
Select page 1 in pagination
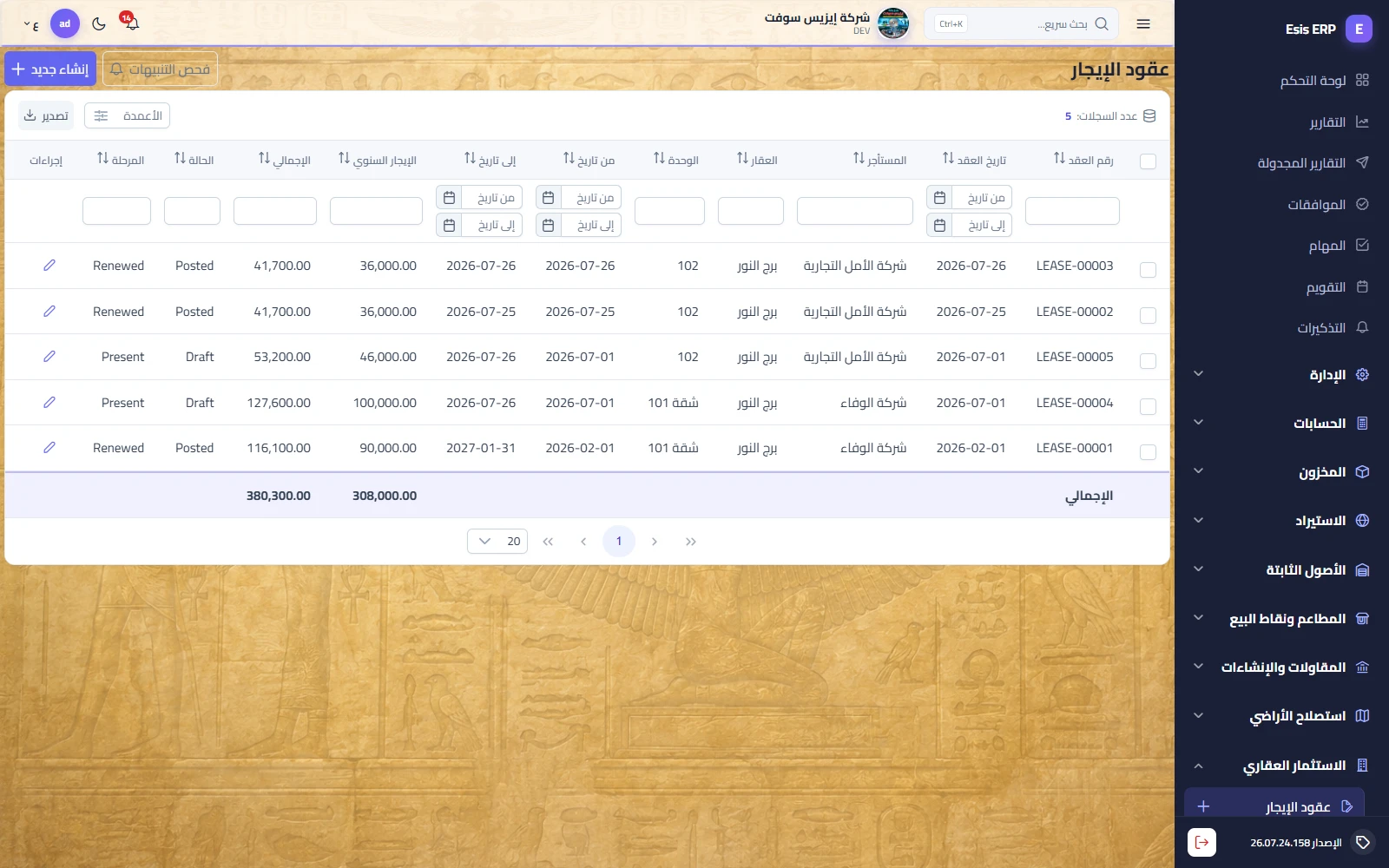coord(619,542)
